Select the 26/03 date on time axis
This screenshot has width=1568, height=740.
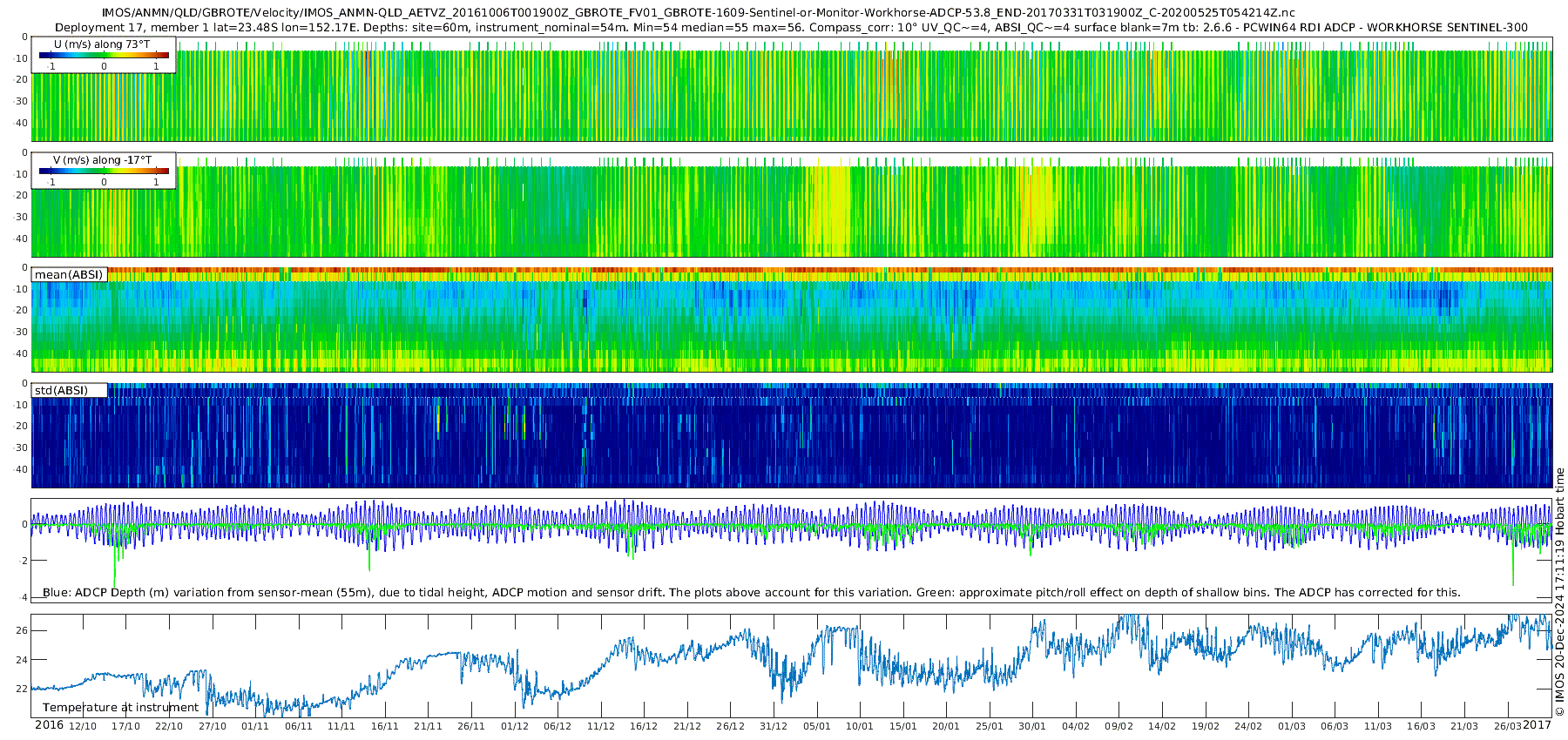coord(1507,726)
